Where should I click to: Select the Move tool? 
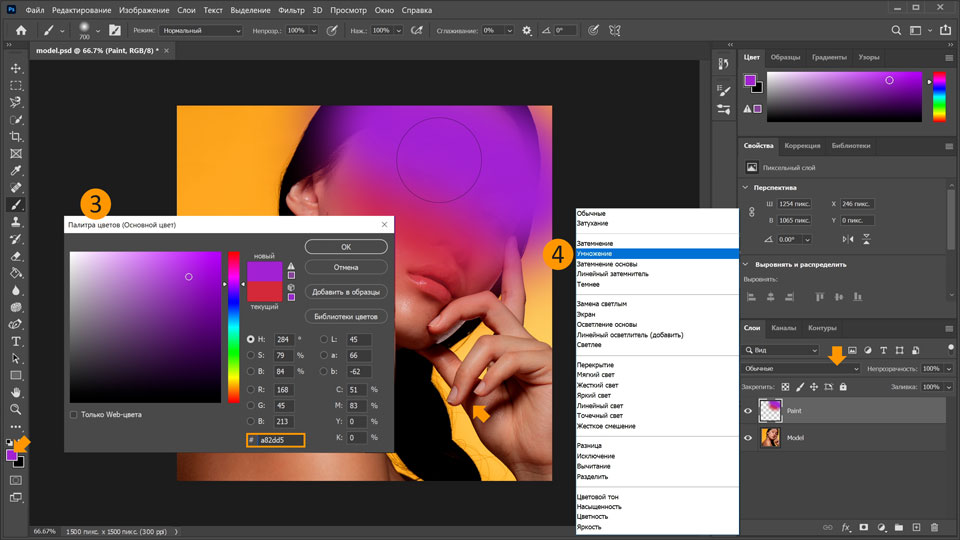pyautogui.click(x=16, y=69)
